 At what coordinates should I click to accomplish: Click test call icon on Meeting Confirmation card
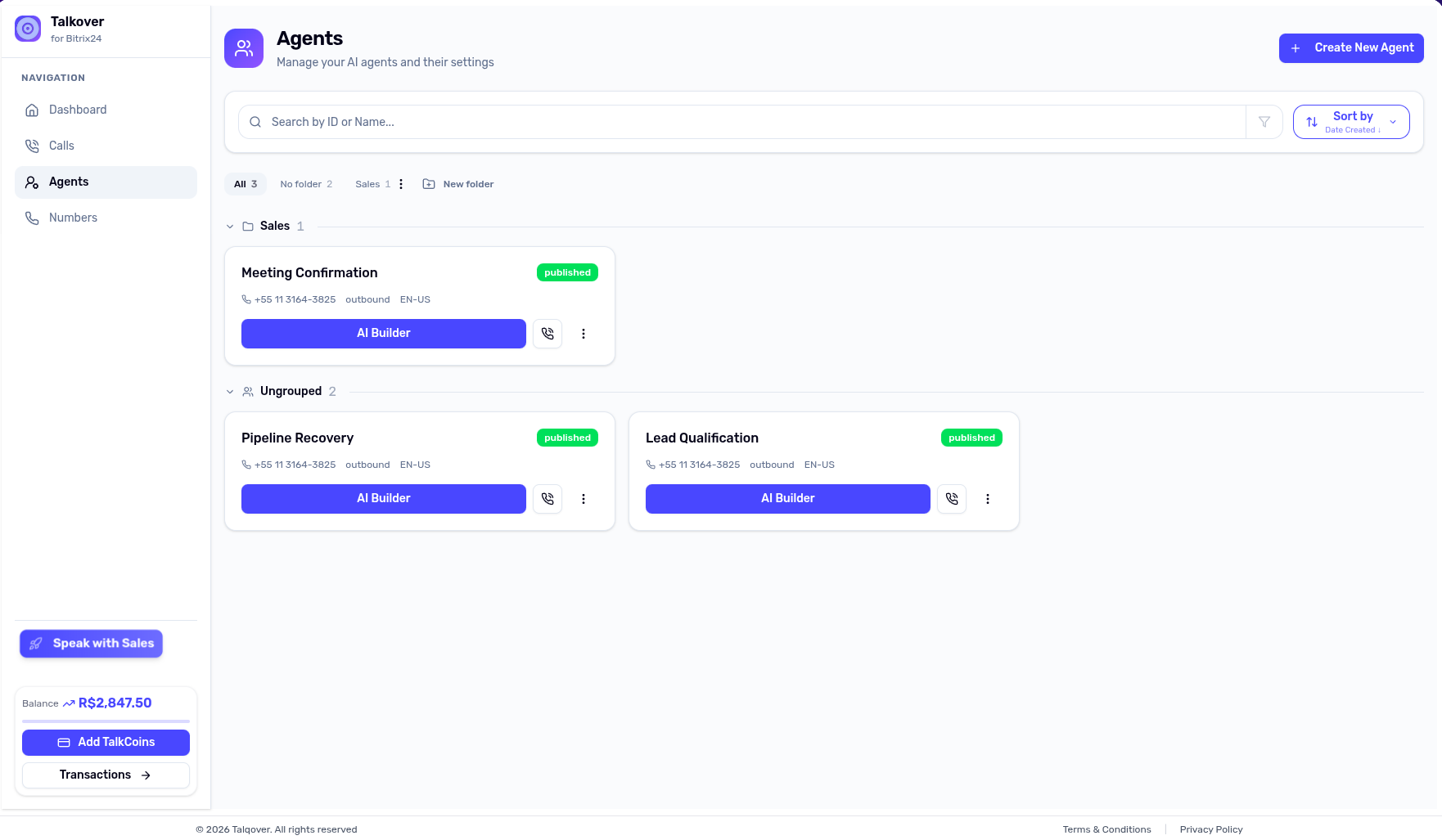point(548,334)
